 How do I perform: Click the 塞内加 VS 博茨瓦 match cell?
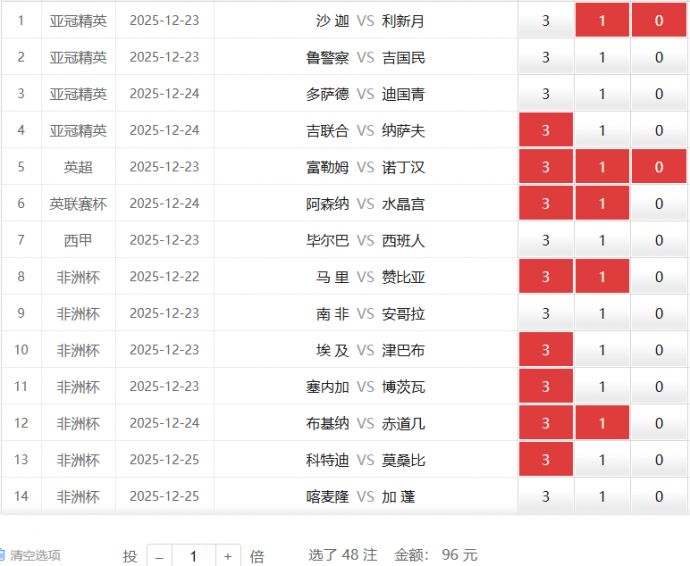coord(366,387)
